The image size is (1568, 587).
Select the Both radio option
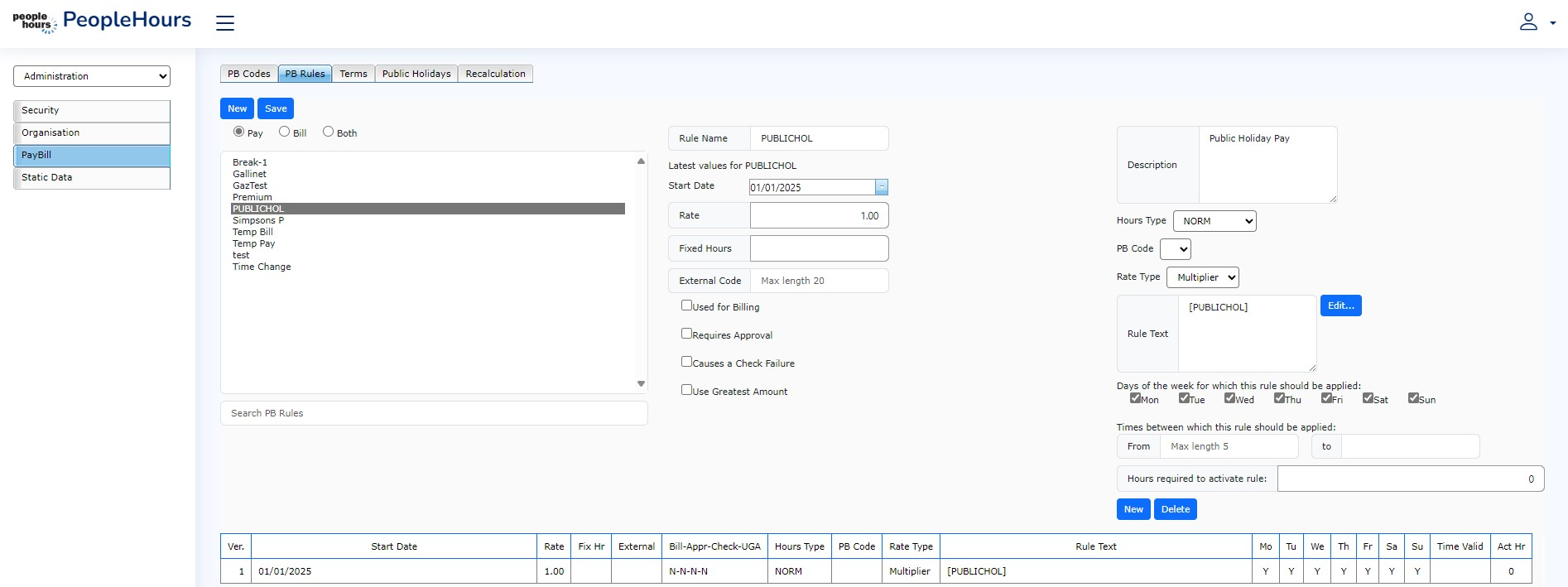(x=329, y=132)
